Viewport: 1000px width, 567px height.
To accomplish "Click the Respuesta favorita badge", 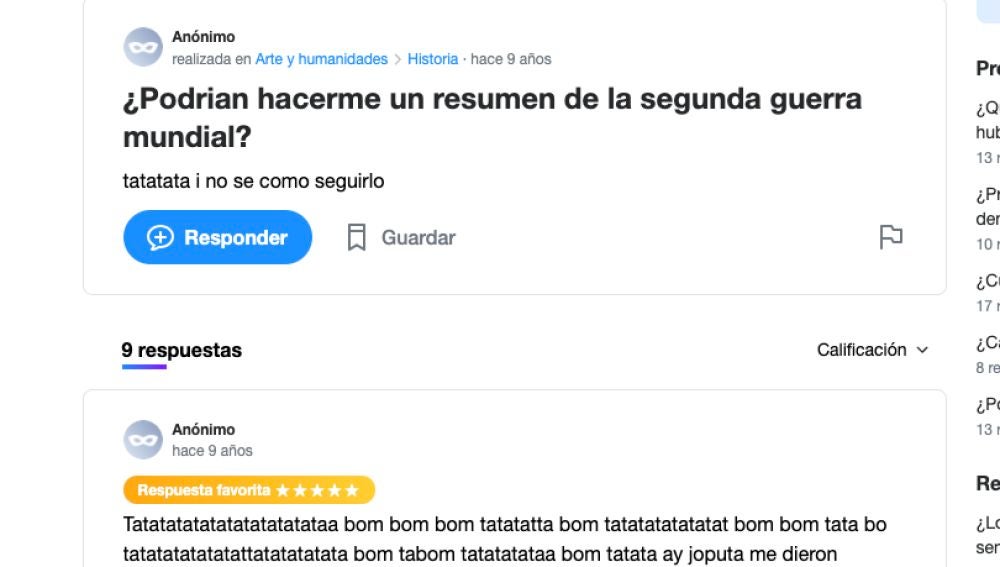I will (249, 490).
